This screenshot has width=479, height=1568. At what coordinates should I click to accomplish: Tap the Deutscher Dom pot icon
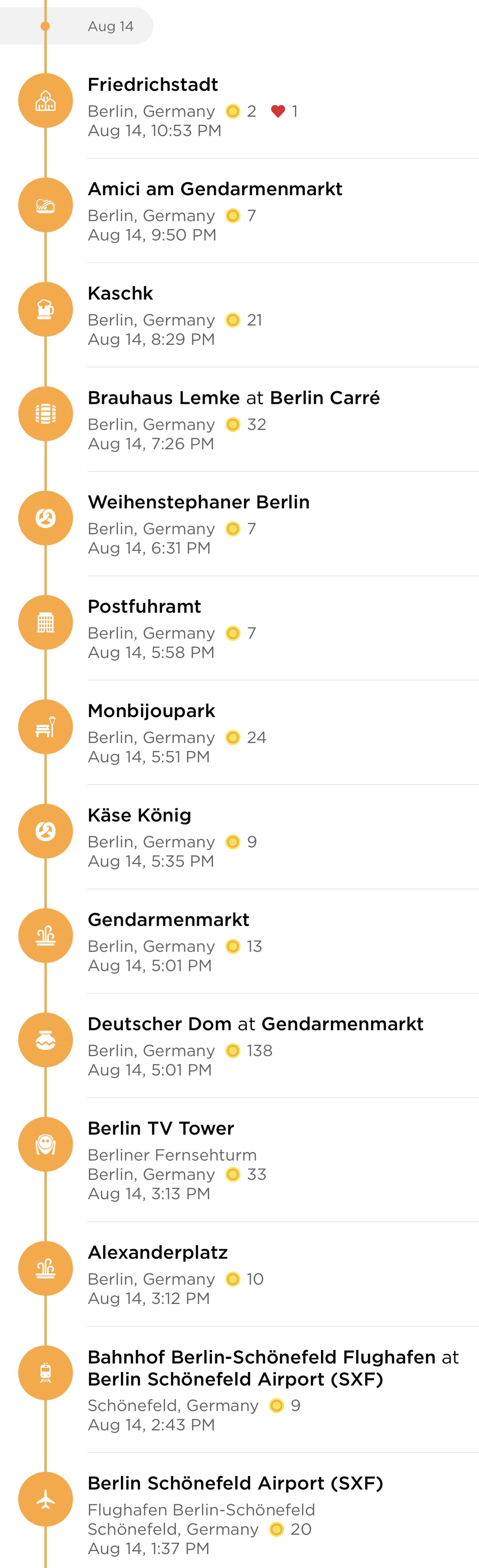(46, 1040)
